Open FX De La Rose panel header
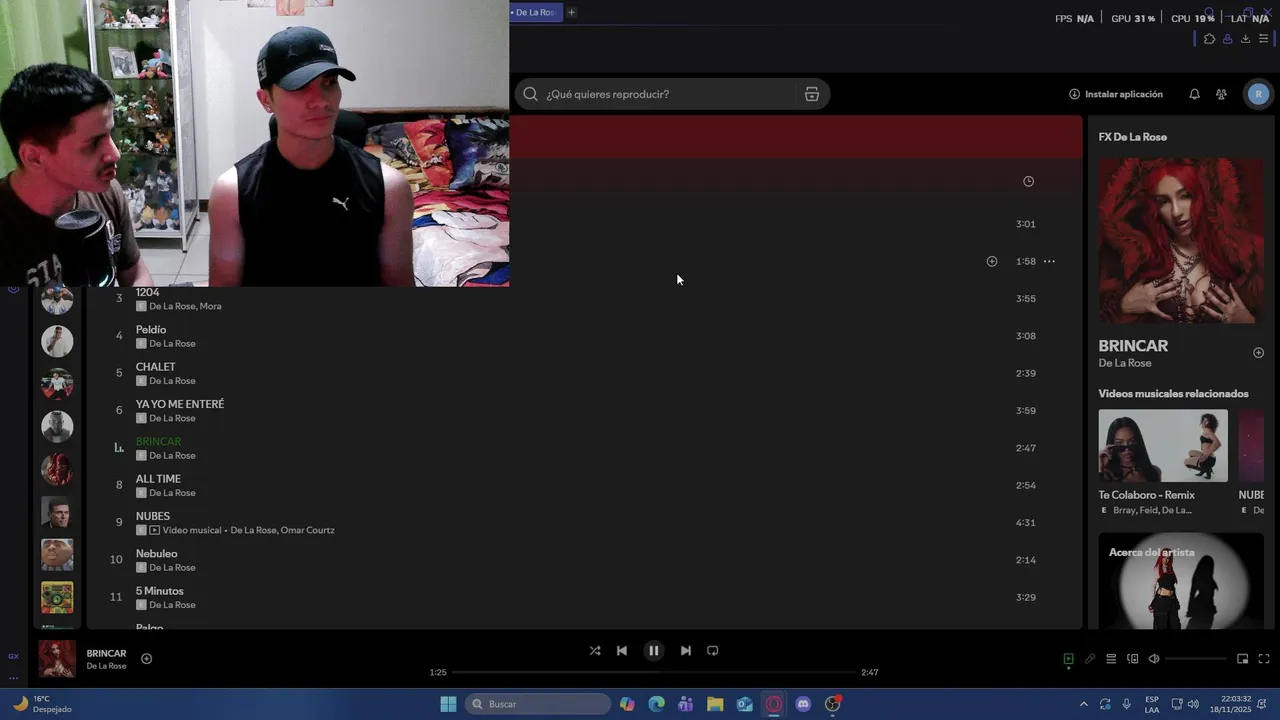The width and height of the screenshot is (1280, 720). pyautogui.click(x=1133, y=137)
